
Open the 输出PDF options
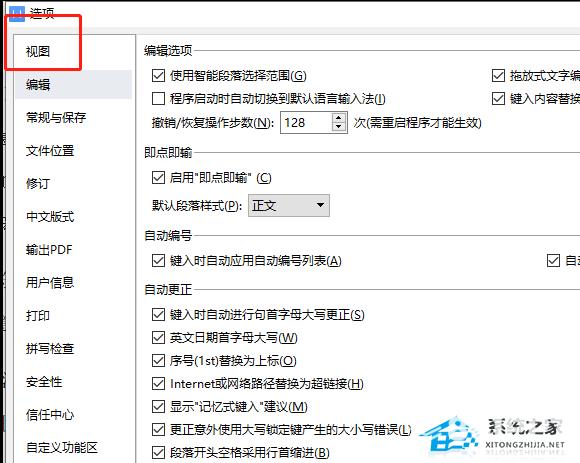click(49, 250)
